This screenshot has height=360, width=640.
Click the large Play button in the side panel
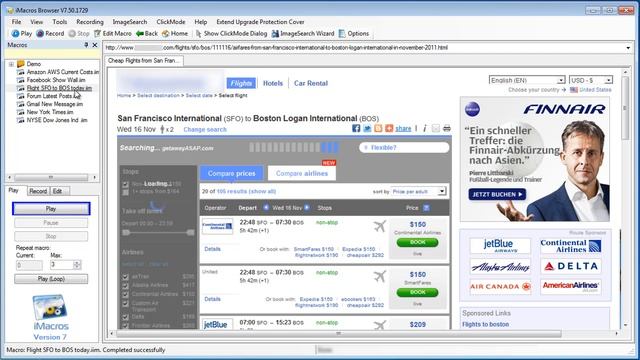51,209
